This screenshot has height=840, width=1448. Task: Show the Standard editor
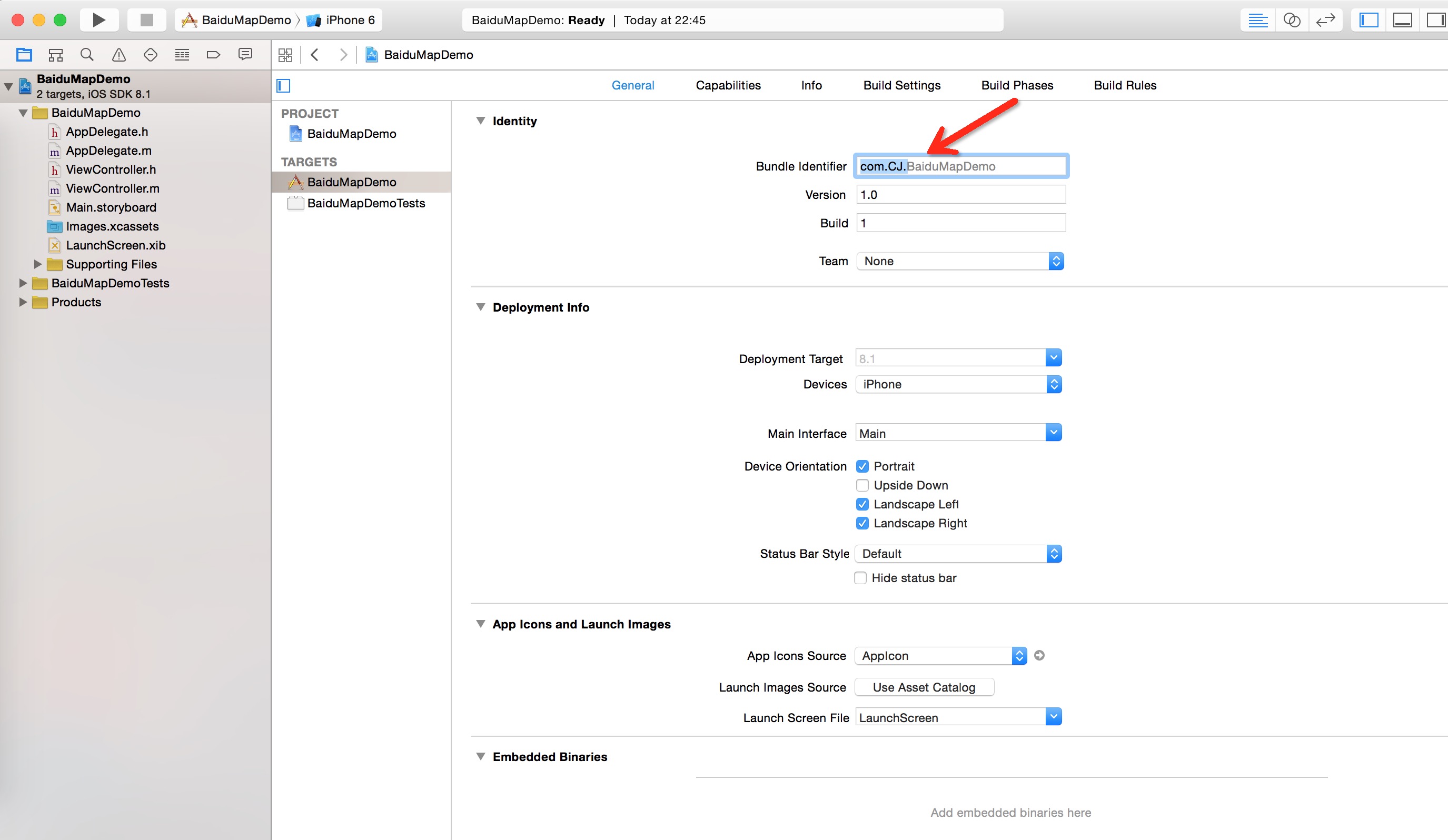pos(1258,20)
